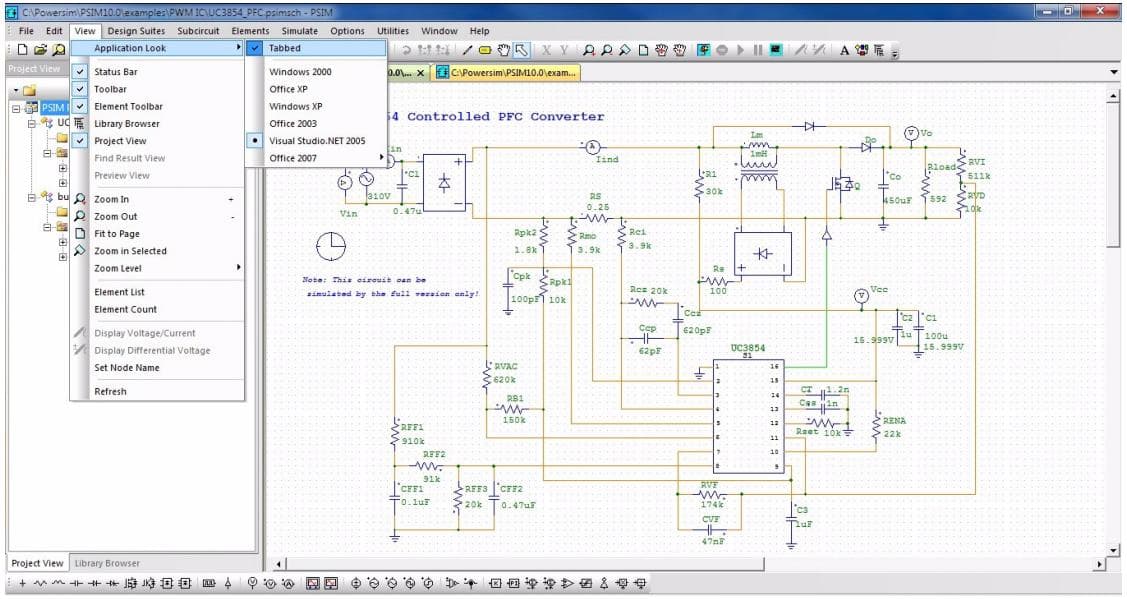Click the text 'A' tool icon
This screenshot has width=1127, height=599.
[845, 50]
